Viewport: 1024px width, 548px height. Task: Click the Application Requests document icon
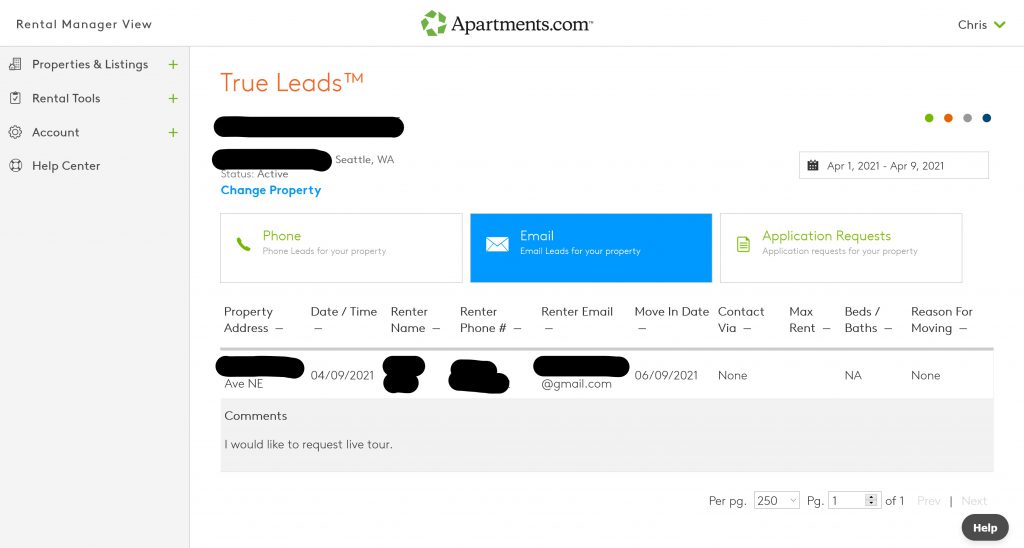coord(743,244)
